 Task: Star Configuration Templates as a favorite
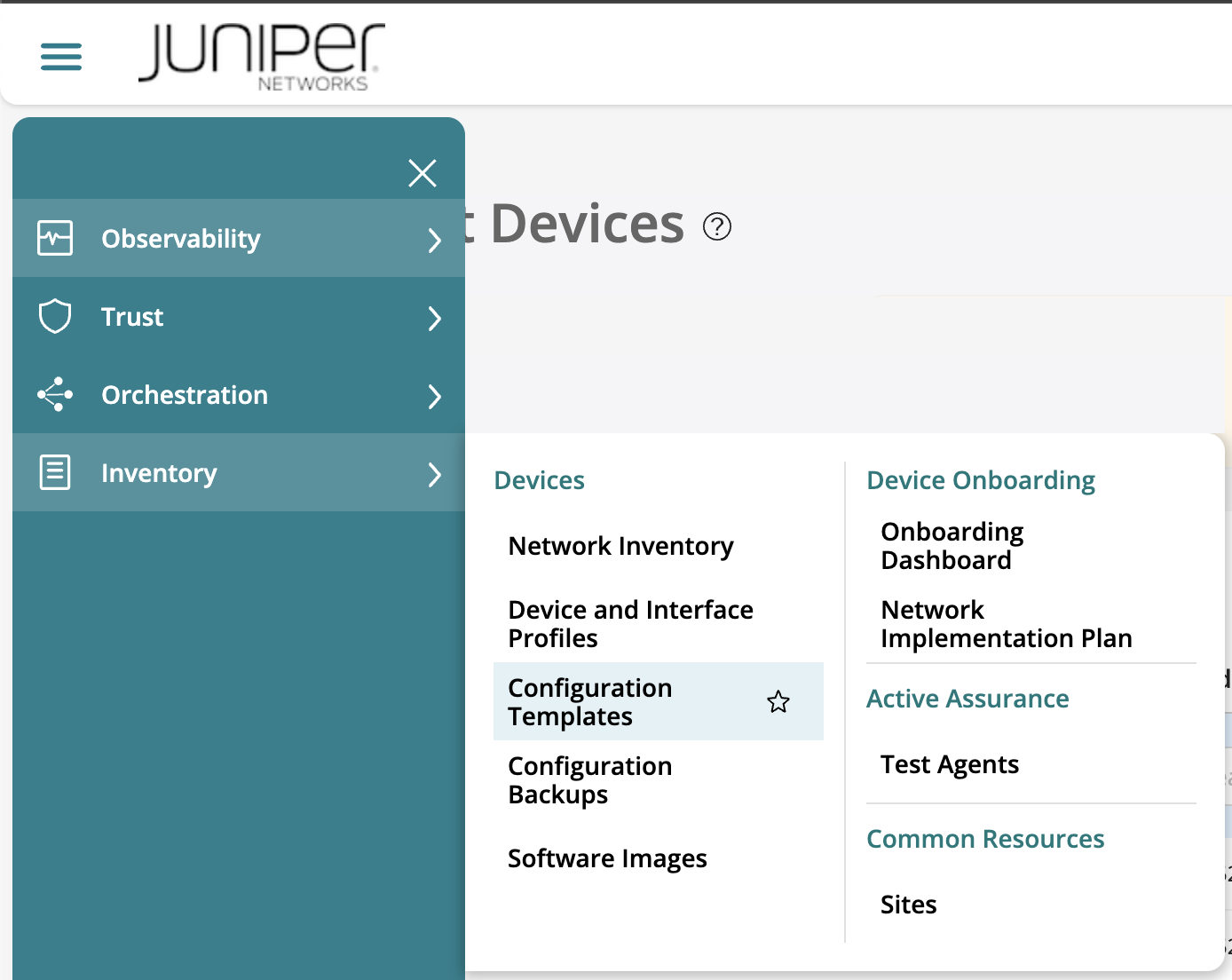coord(778,701)
